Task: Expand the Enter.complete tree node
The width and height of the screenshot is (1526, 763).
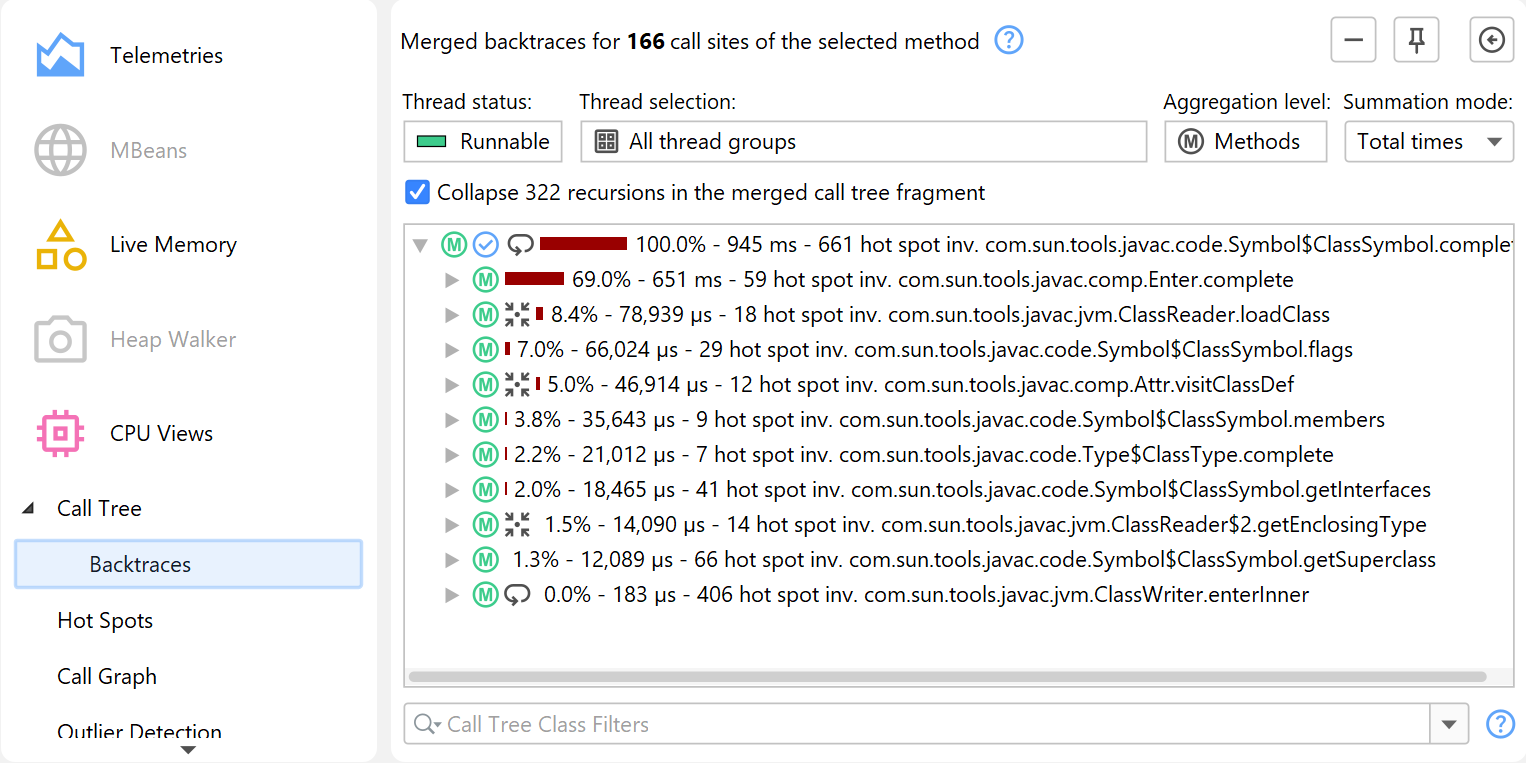Action: 452,280
